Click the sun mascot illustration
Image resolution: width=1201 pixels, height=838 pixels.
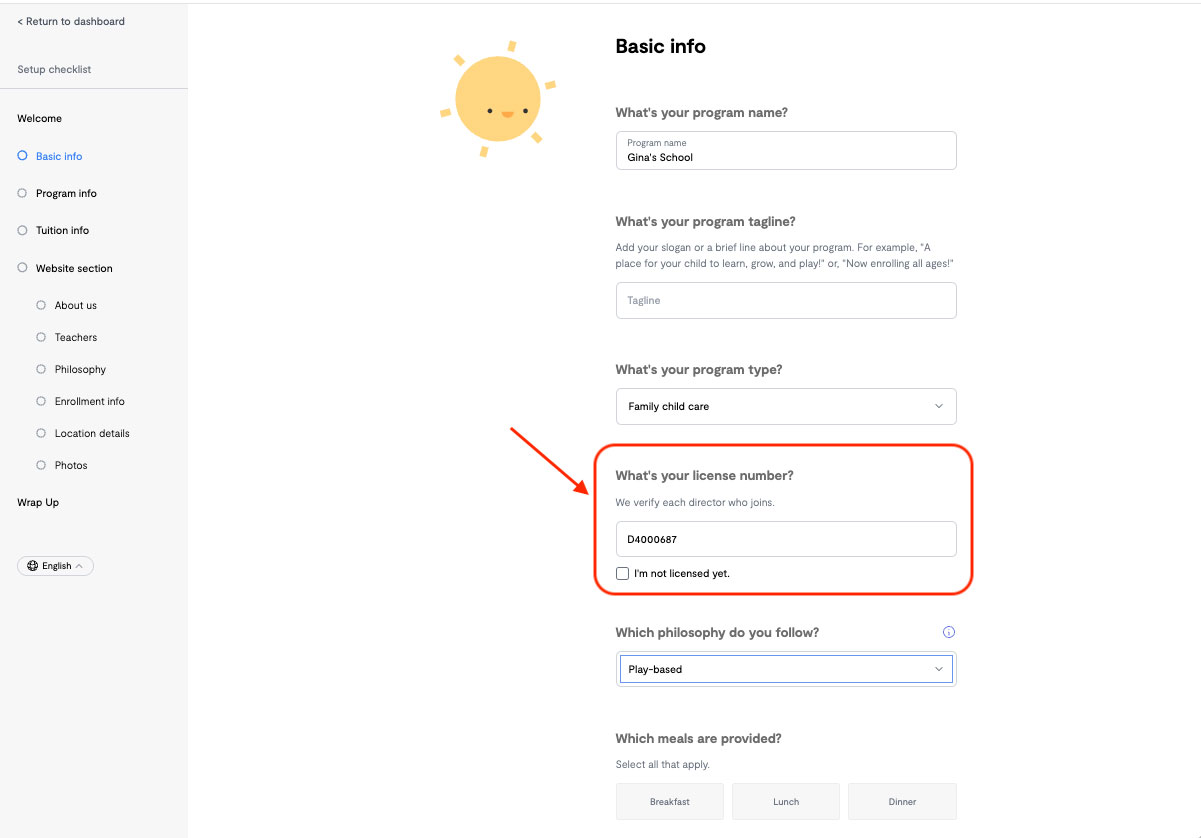click(x=498, y=100)
